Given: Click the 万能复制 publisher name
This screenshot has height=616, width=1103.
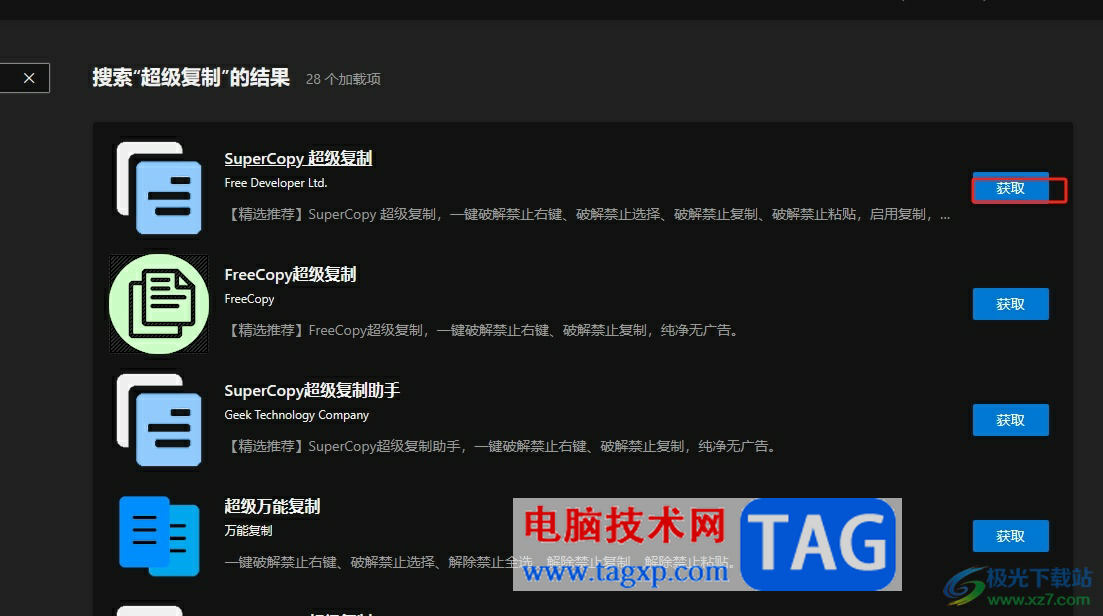Looking at the screenshot, I should [248, 530].
